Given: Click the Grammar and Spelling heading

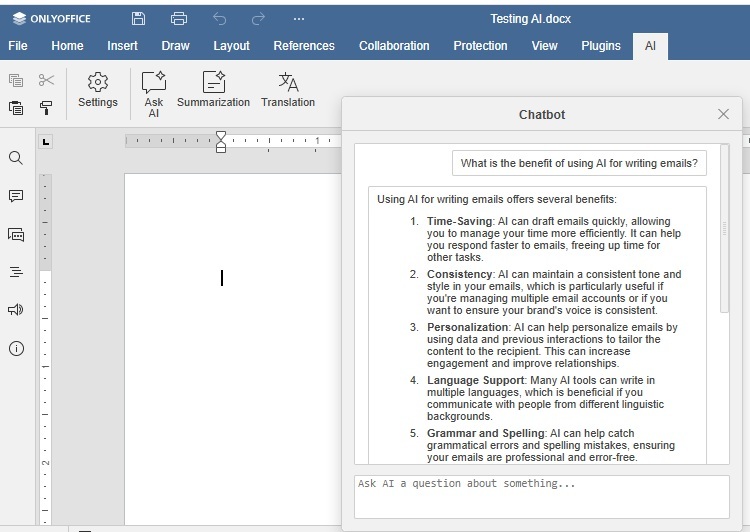Looking at the screenshot, I should pyautogui.click(x=485, y=433).
